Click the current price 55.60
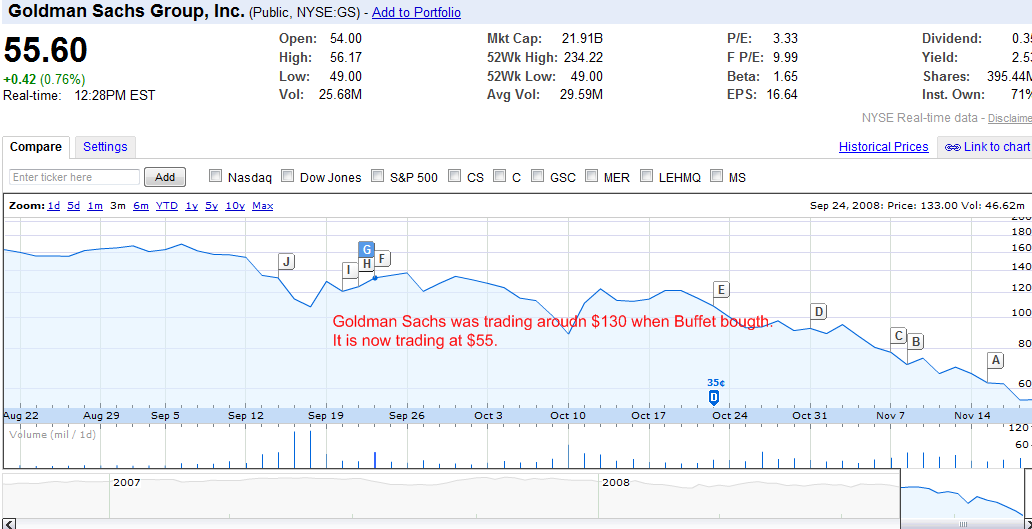Image resolution: width=1032 pixels, height=529 pixels. pos(45,50)
